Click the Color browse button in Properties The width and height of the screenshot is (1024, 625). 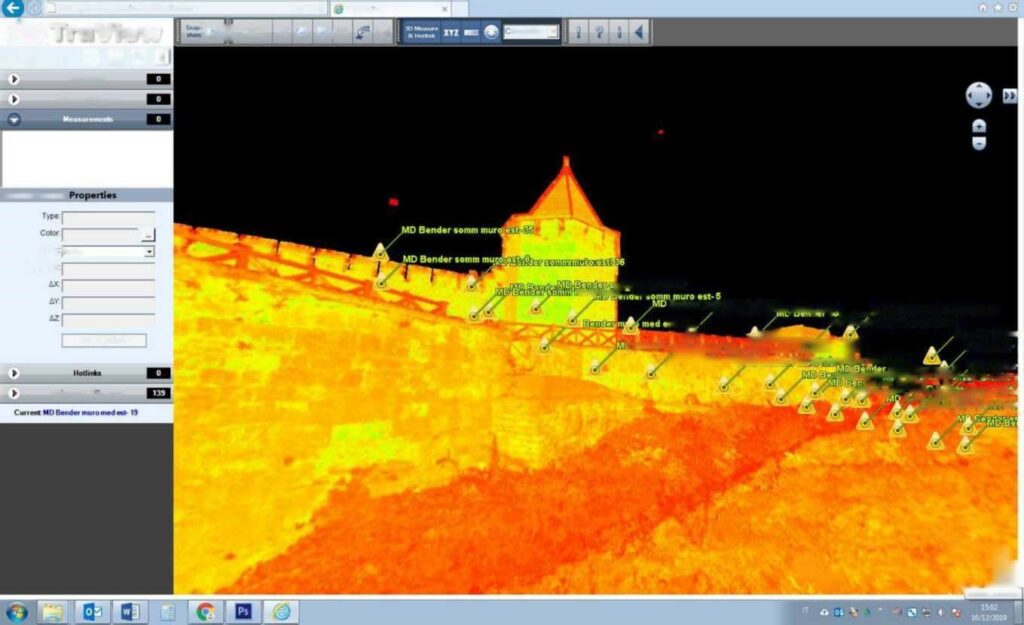(x=148, y=234)
